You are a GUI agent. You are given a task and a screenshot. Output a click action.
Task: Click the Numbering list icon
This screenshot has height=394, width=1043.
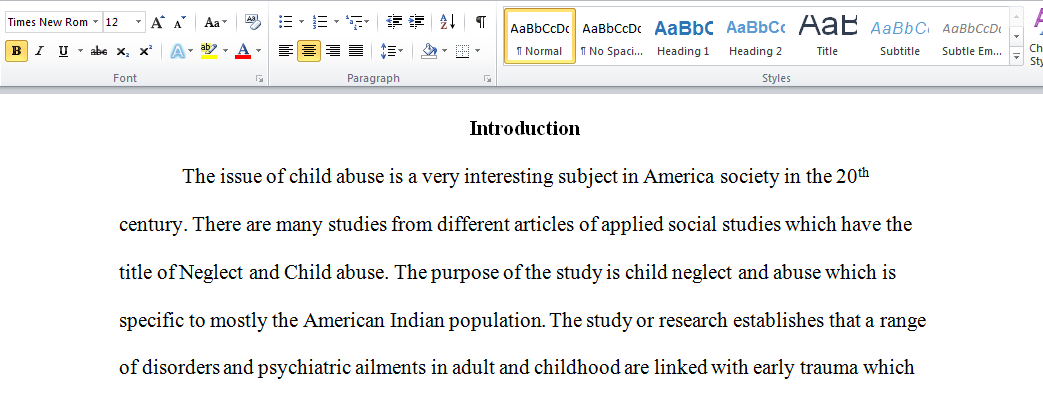coord(320,23)
